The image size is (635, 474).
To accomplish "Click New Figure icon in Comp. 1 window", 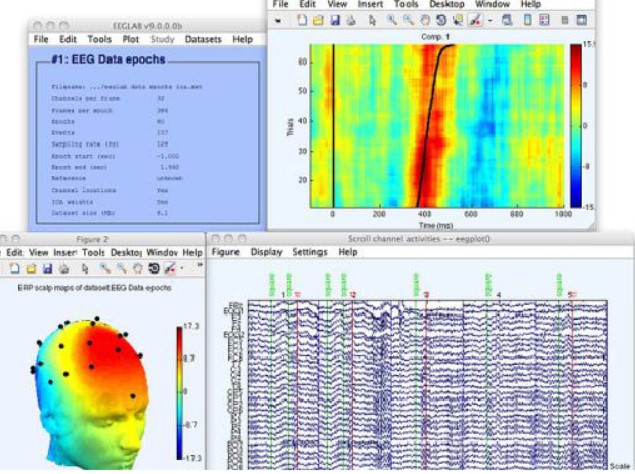I will tap(302, 20).
